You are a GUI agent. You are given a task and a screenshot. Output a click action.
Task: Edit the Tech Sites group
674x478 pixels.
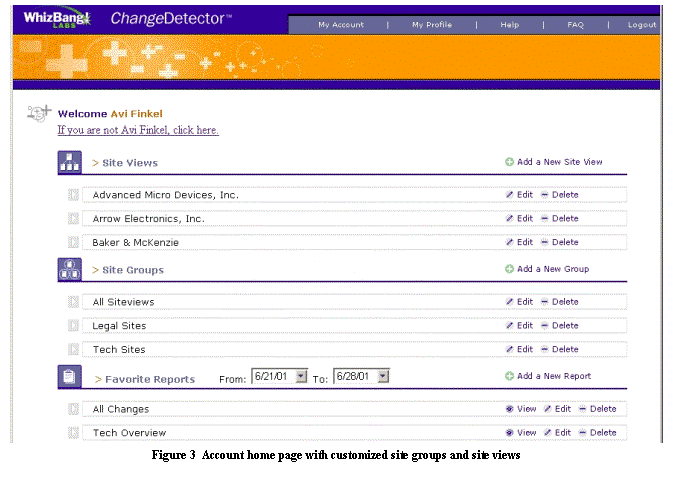coord(524,349)
